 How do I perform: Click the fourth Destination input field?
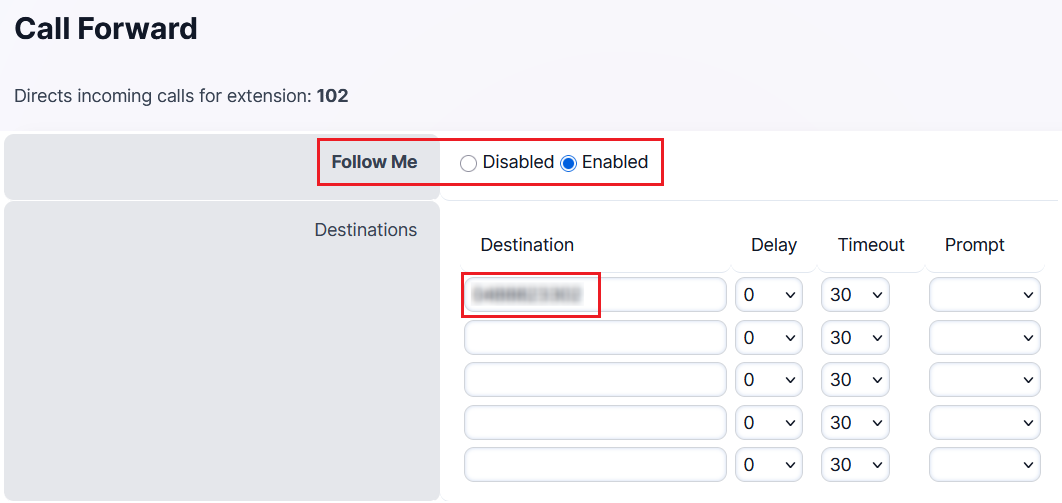pos(595,423)
